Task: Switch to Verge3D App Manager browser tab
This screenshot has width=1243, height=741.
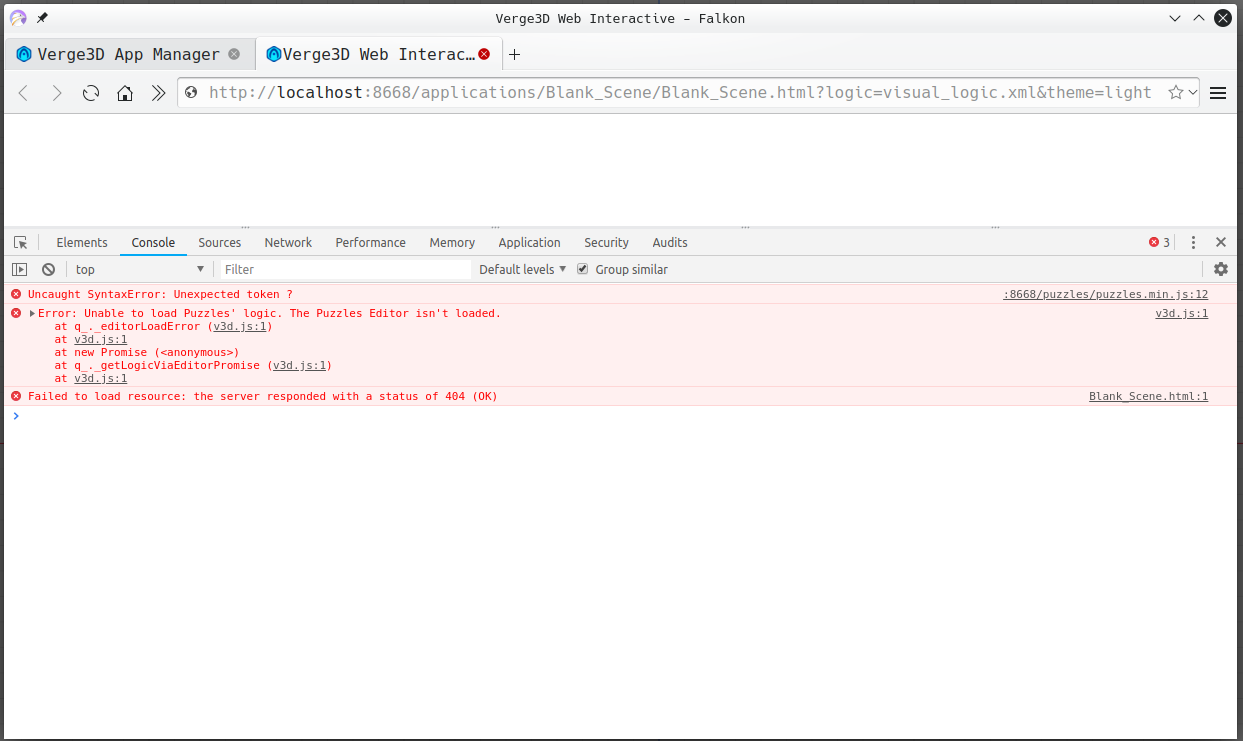Action: [x=128, y=54]
